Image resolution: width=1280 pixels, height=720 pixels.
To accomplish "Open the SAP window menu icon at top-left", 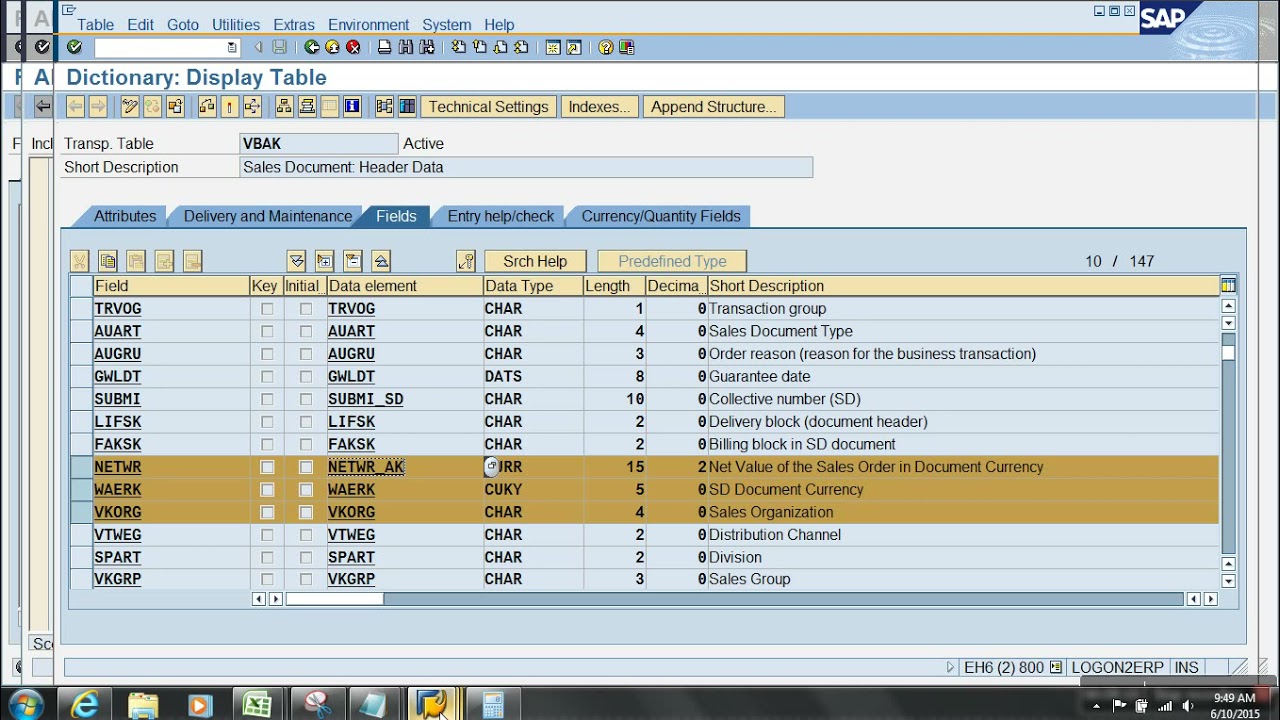I will point(68,10).
